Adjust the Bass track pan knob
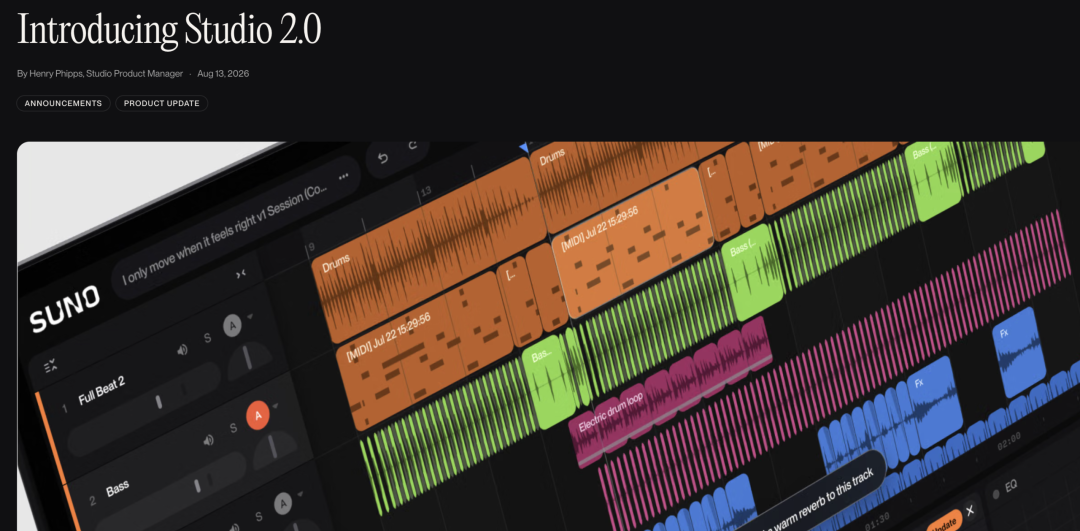This screenshot has height=531, width=1080. pos(273,449)
